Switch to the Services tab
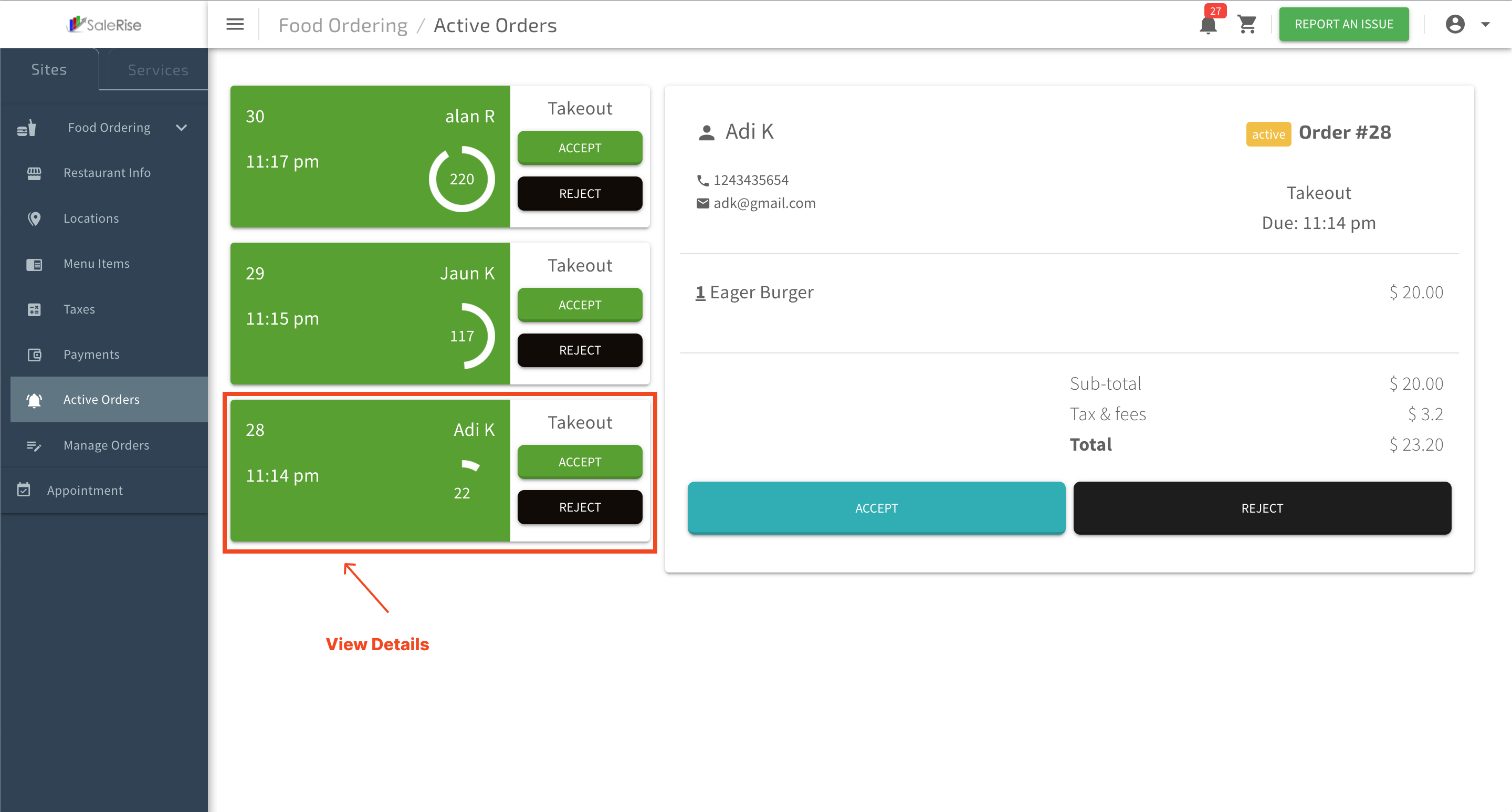The height and width of the screenshot is (812, 1512). (x=158, y=70)
